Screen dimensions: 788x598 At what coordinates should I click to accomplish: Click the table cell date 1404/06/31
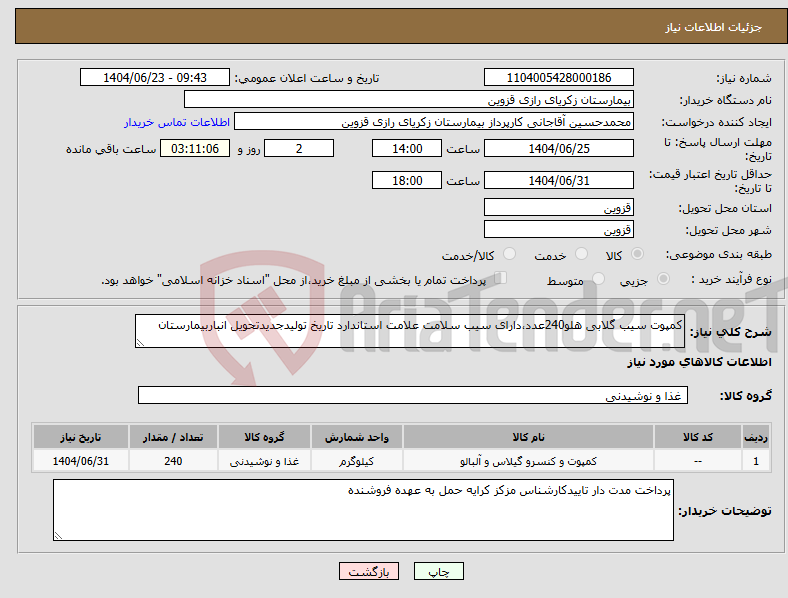81,460
